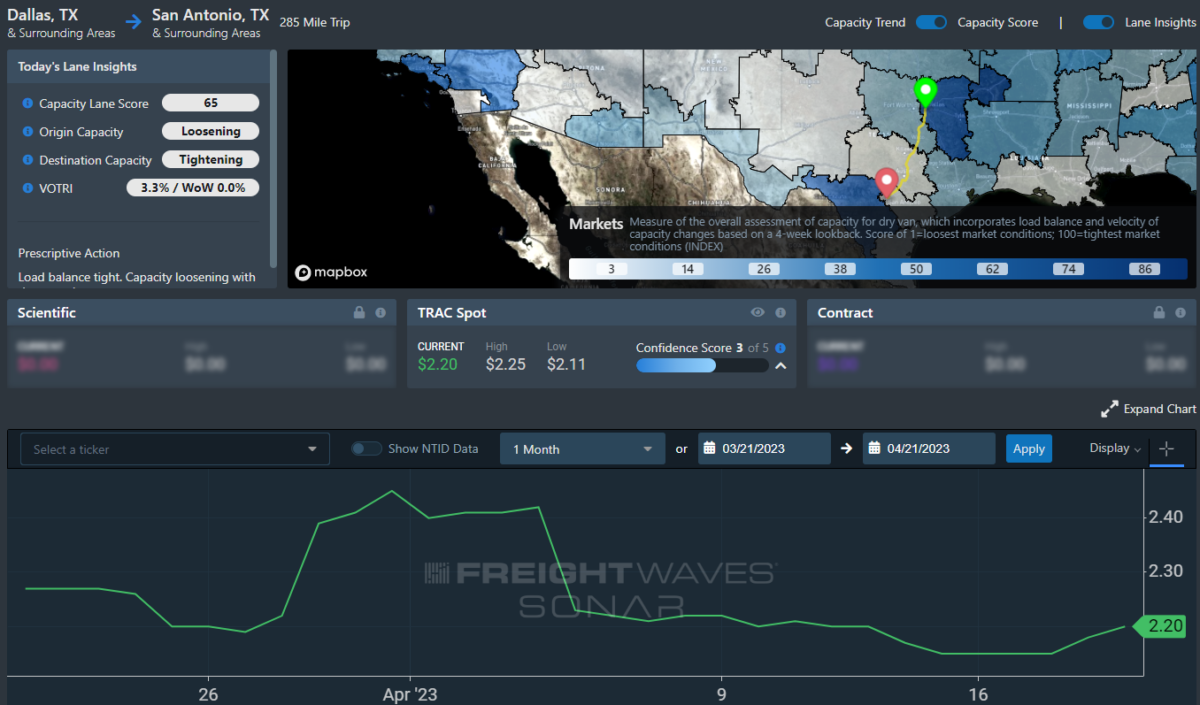1200x705 pixels.
Task: Click the Apply button
Action: tap(1029, 449)
